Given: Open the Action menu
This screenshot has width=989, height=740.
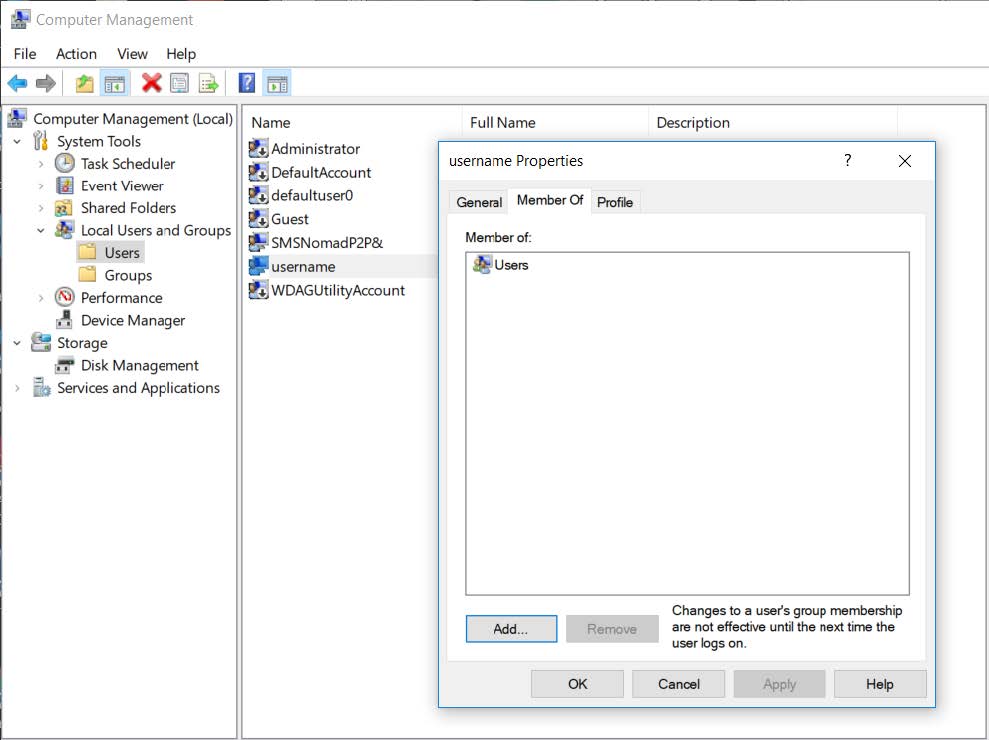Looking at the screenshot, I should (77, 54).
